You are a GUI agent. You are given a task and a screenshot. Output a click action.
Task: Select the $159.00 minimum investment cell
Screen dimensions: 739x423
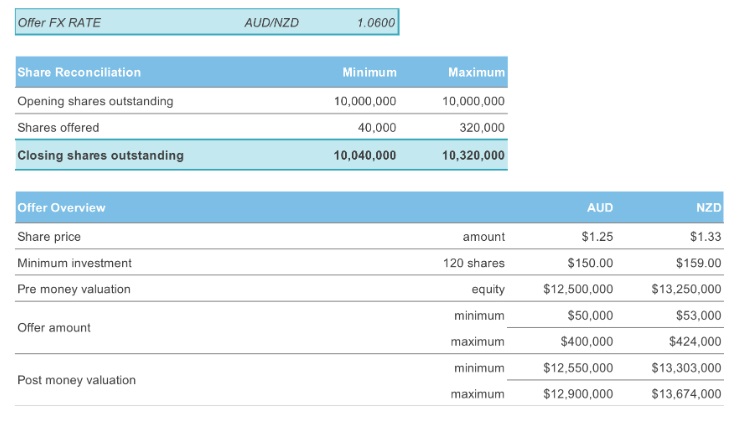pos(698,263)
